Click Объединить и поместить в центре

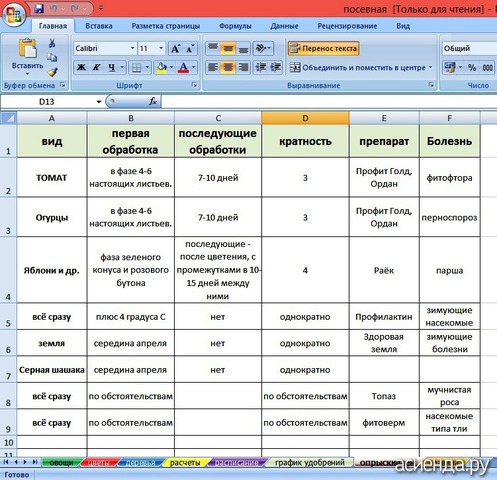coord(357,68)
